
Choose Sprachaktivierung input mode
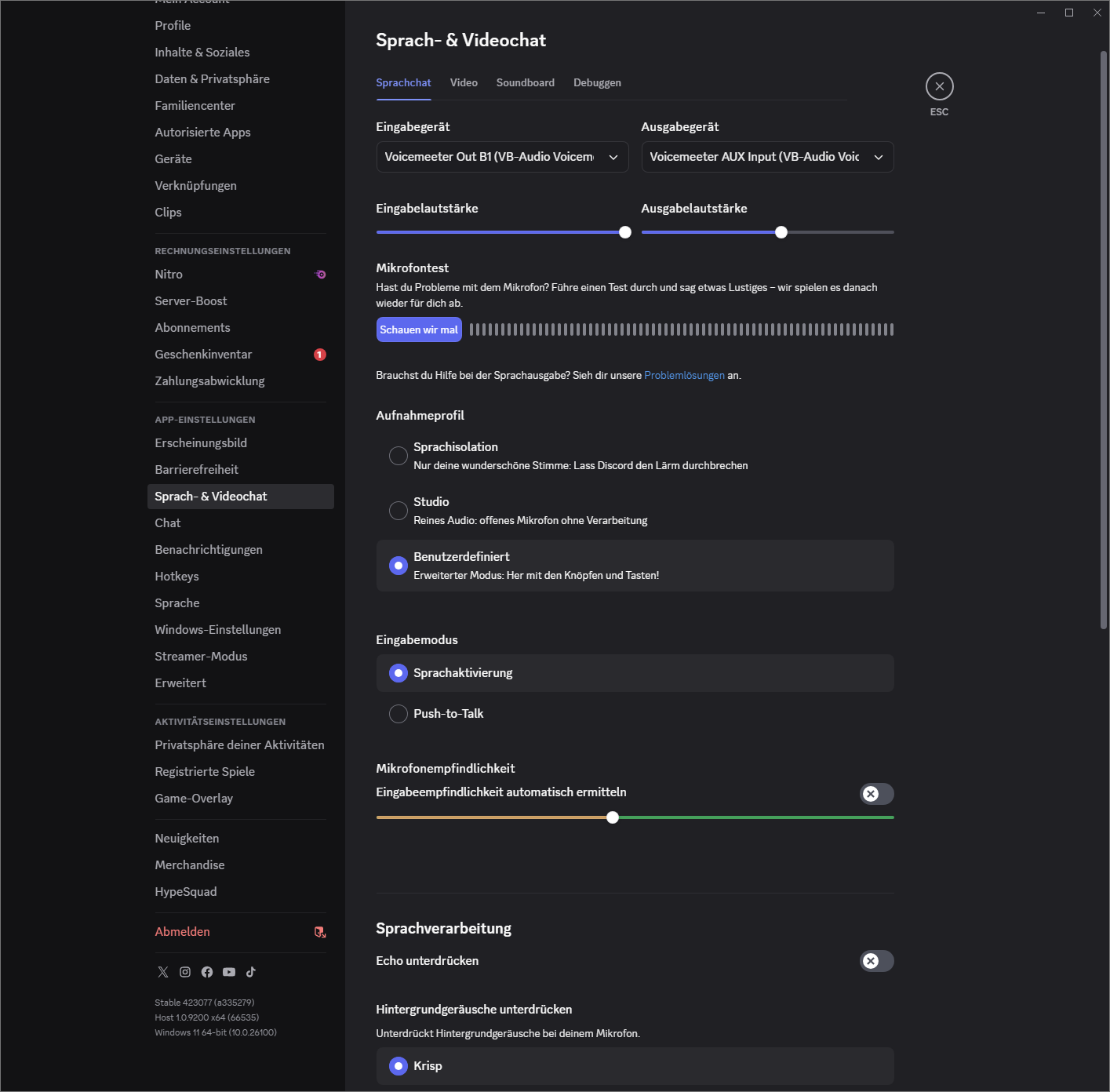click(x=635, y=673)
